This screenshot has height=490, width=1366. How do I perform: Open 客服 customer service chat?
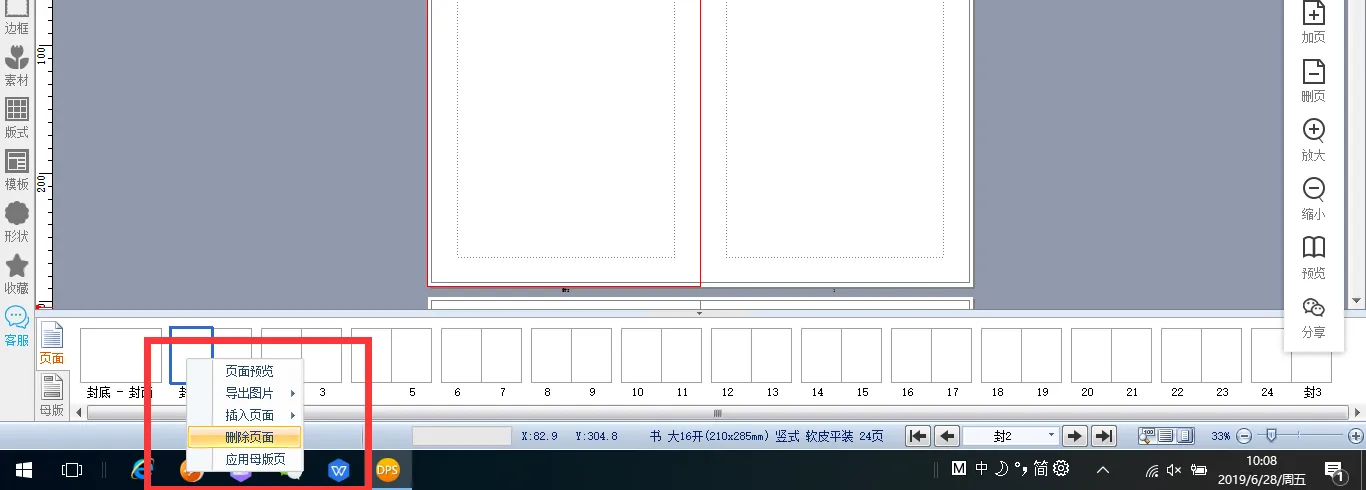point(17,327)
